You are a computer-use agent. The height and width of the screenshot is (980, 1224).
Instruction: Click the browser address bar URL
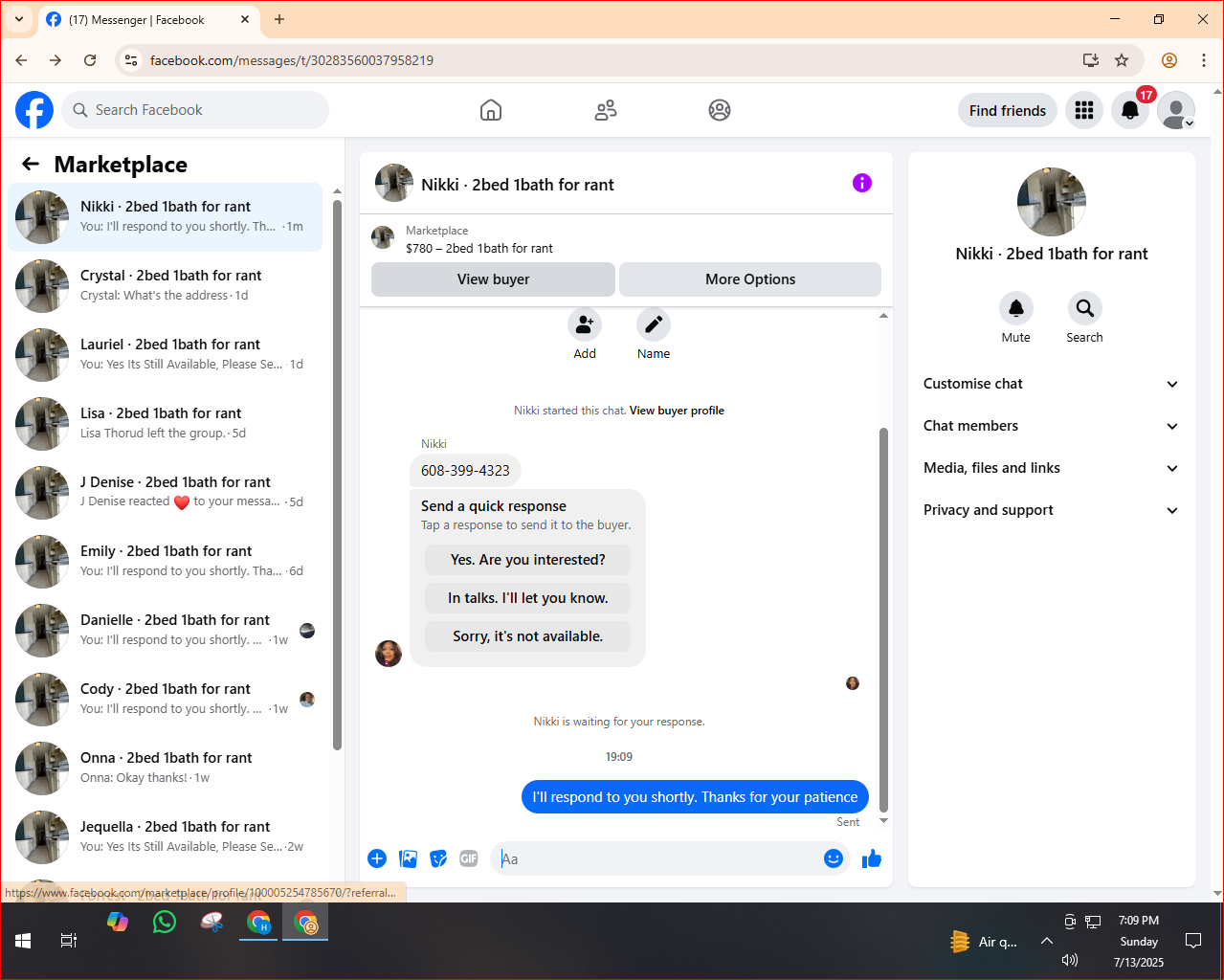[x=292, y=60]
